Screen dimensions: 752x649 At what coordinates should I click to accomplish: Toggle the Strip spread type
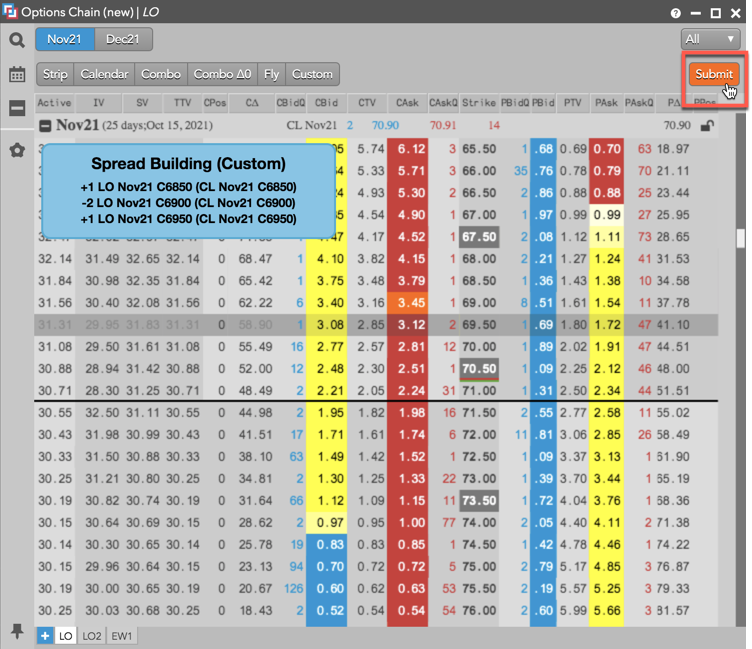[x=55, y=74]
